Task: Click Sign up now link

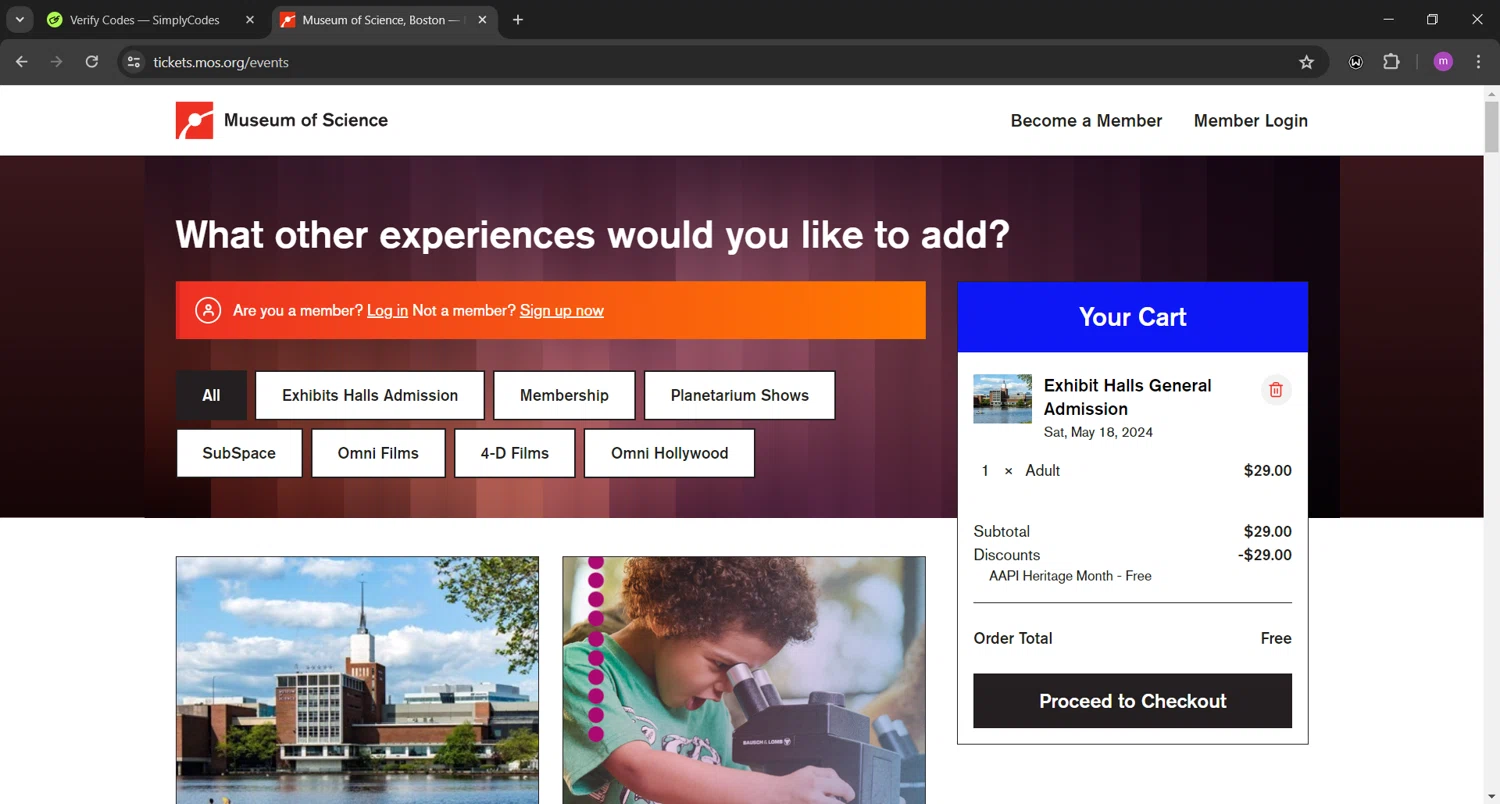Action: pos(562,311)
